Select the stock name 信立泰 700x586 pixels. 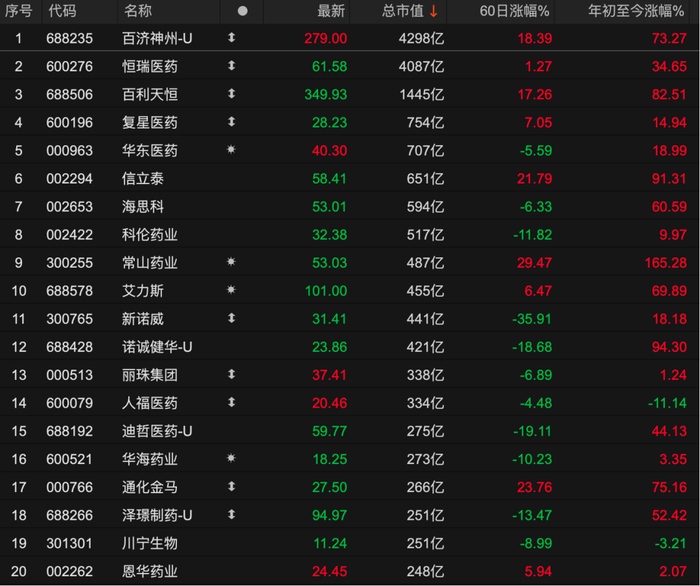tap(143, 179)
